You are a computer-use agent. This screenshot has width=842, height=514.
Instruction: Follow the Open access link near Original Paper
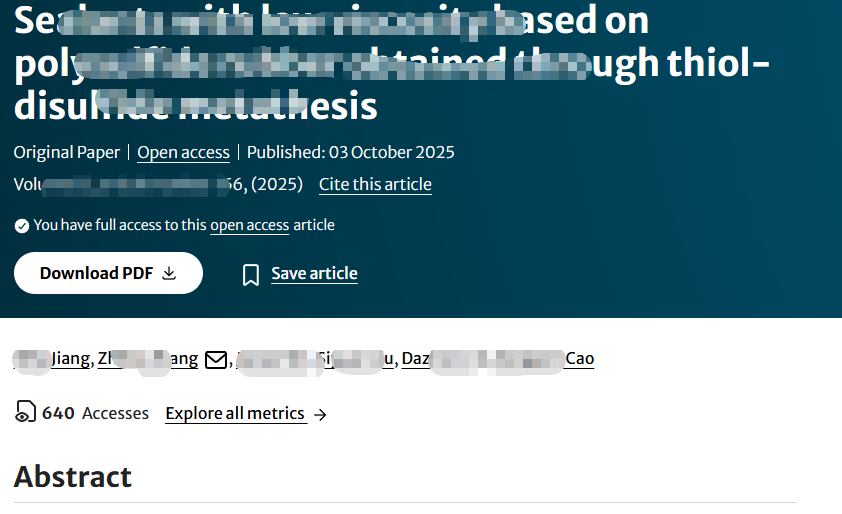click(x=183, y=152)
